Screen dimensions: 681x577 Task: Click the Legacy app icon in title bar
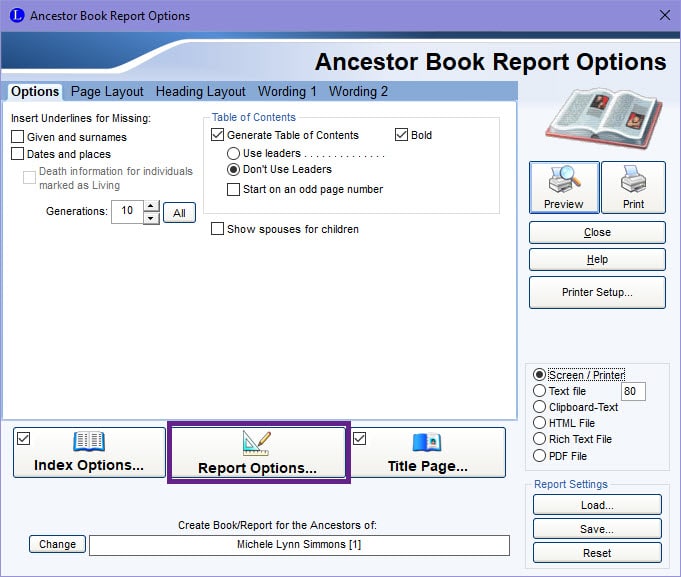[17, 15]
